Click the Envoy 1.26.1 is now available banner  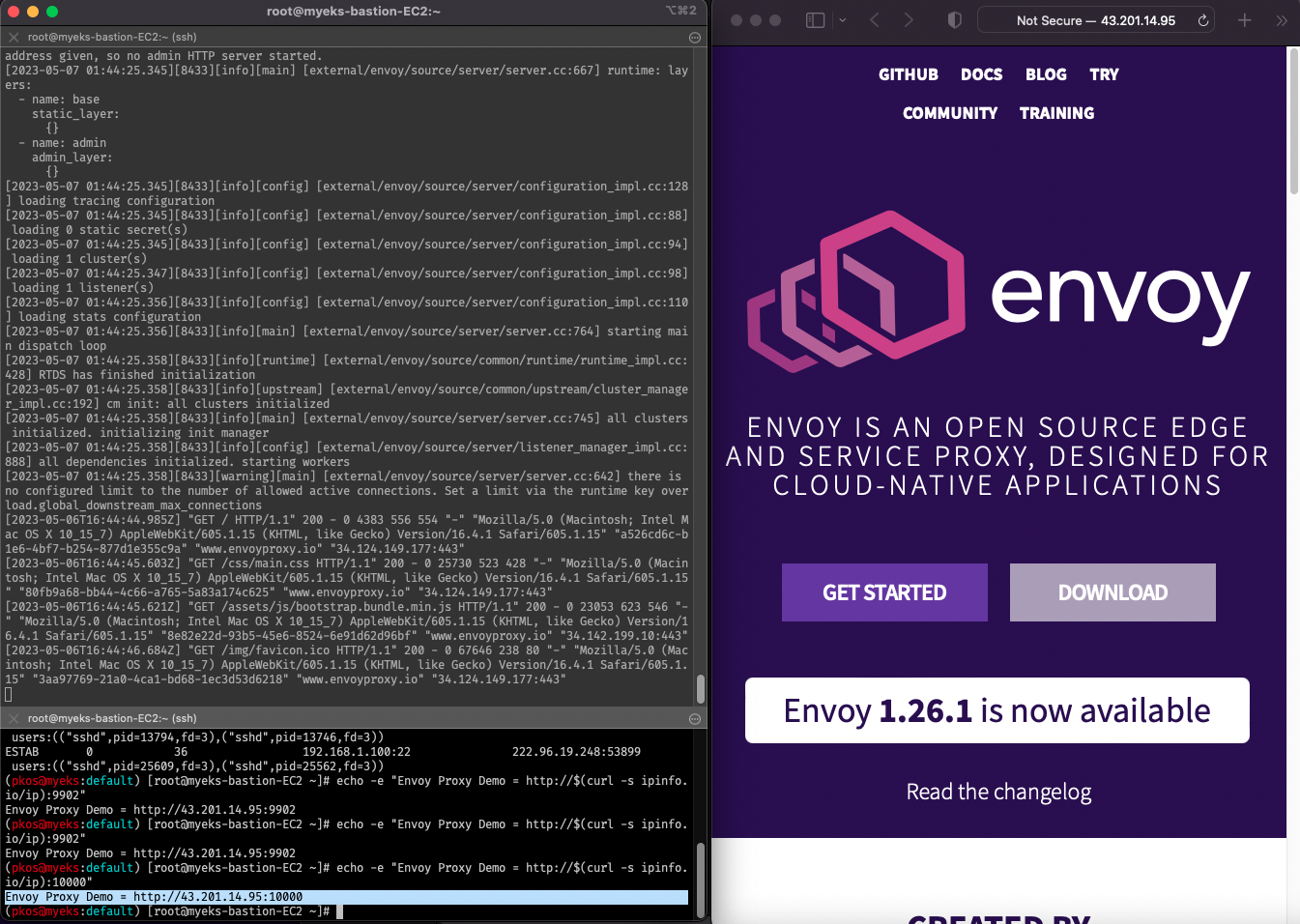click(997, 710)
